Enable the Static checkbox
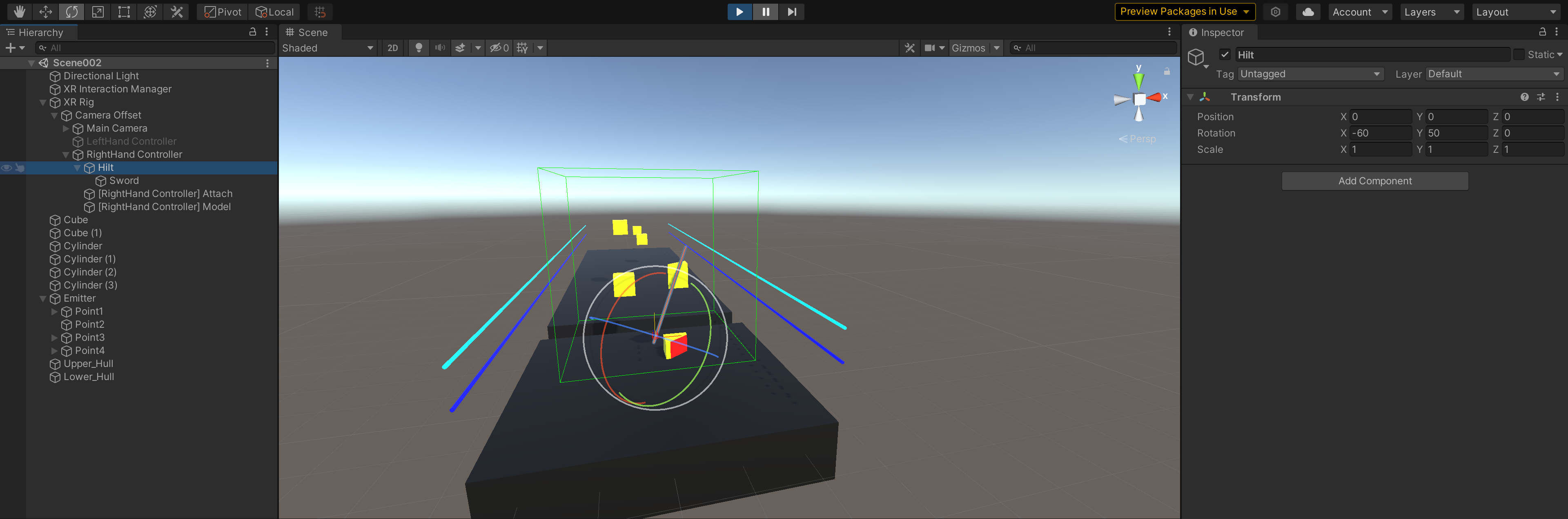This screenshot has width=1568, height=519. pyautogui.click(x=1519, y=54)
